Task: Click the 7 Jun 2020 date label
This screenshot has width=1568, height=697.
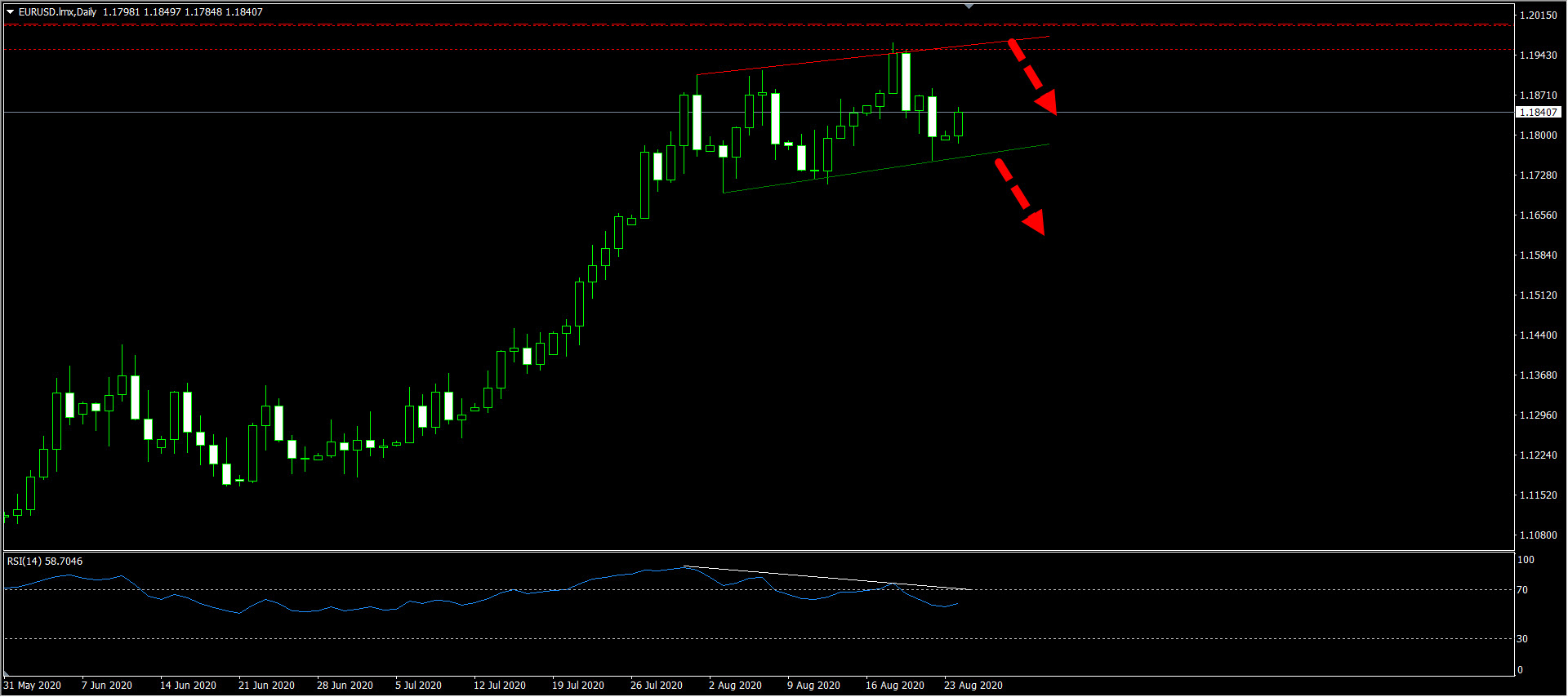Action: tap(107, 686)
